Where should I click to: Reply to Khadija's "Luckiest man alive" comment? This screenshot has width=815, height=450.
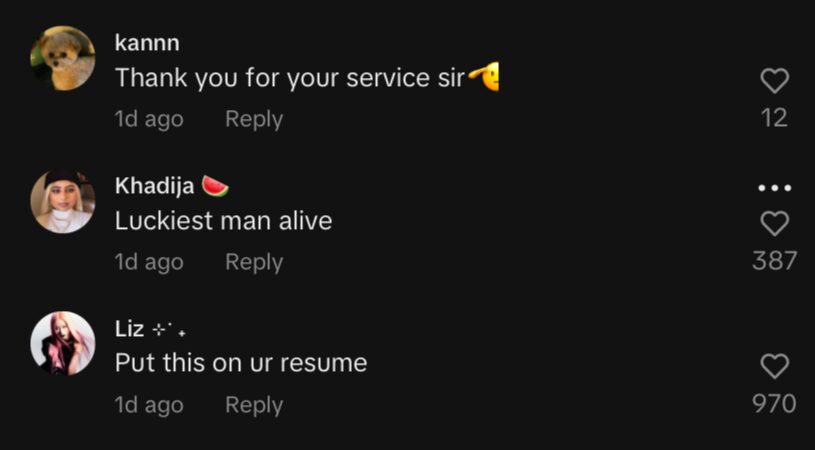[x=254, y=262]
